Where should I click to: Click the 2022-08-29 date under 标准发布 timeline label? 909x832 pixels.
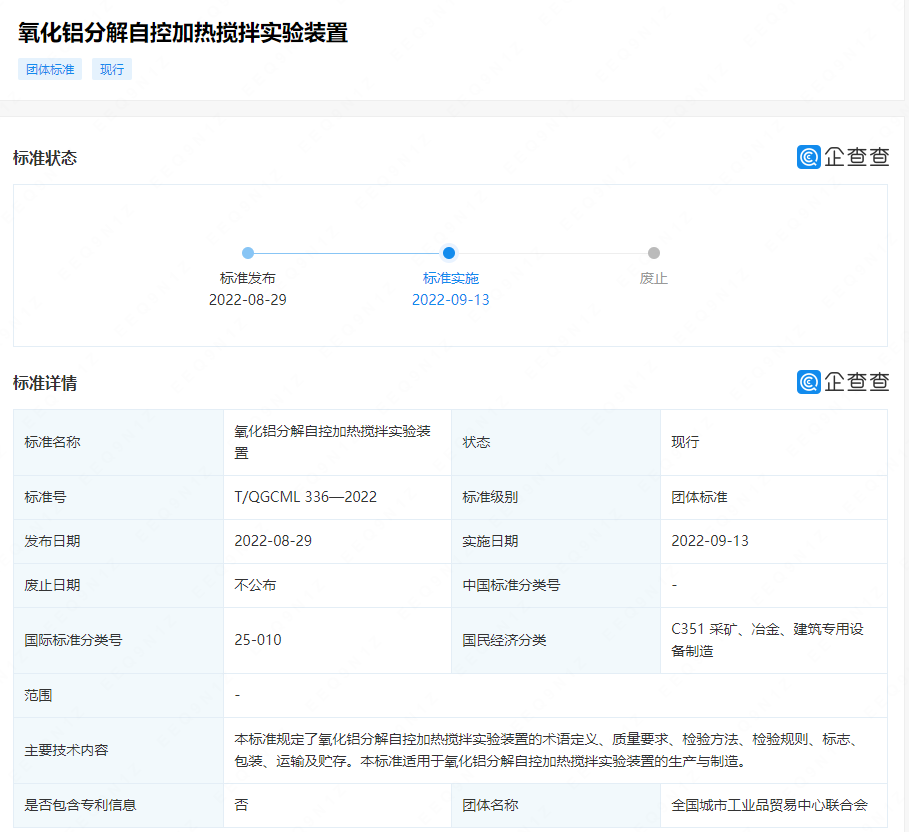tap(248, 300)
